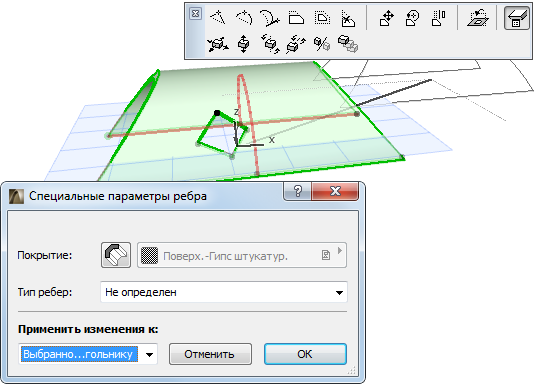Select the 3D mirror cube icon

[x=296, y=44]
